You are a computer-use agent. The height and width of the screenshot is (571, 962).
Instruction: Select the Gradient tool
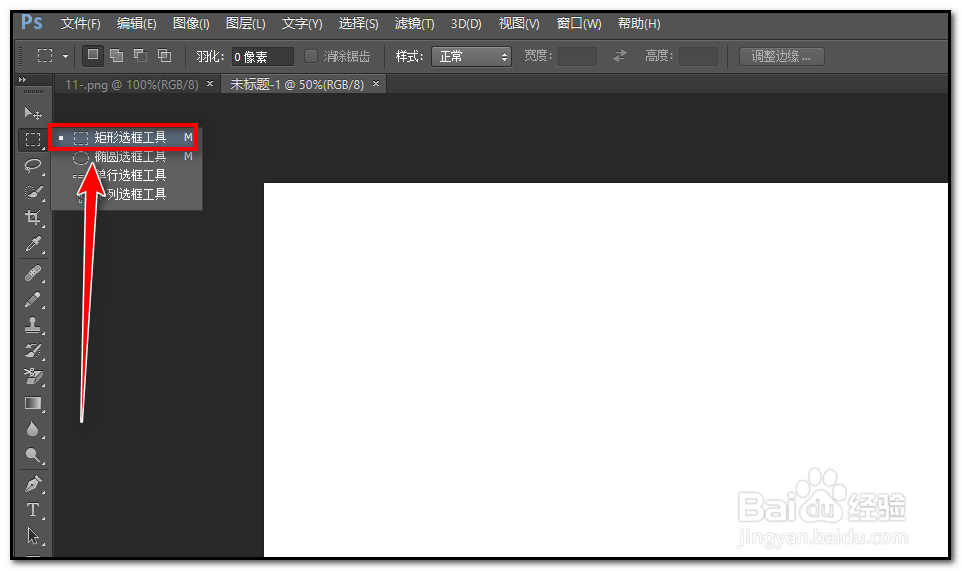[33, 403]
